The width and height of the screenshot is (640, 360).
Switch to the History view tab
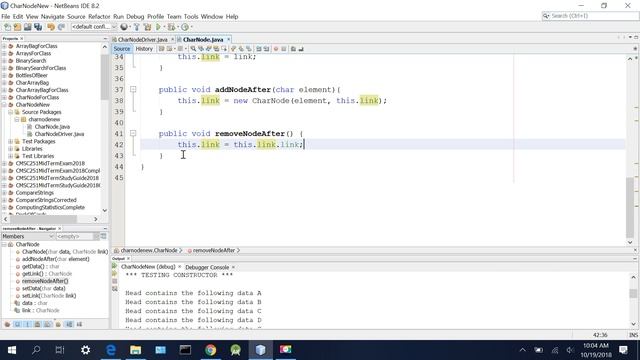[144, 49]
